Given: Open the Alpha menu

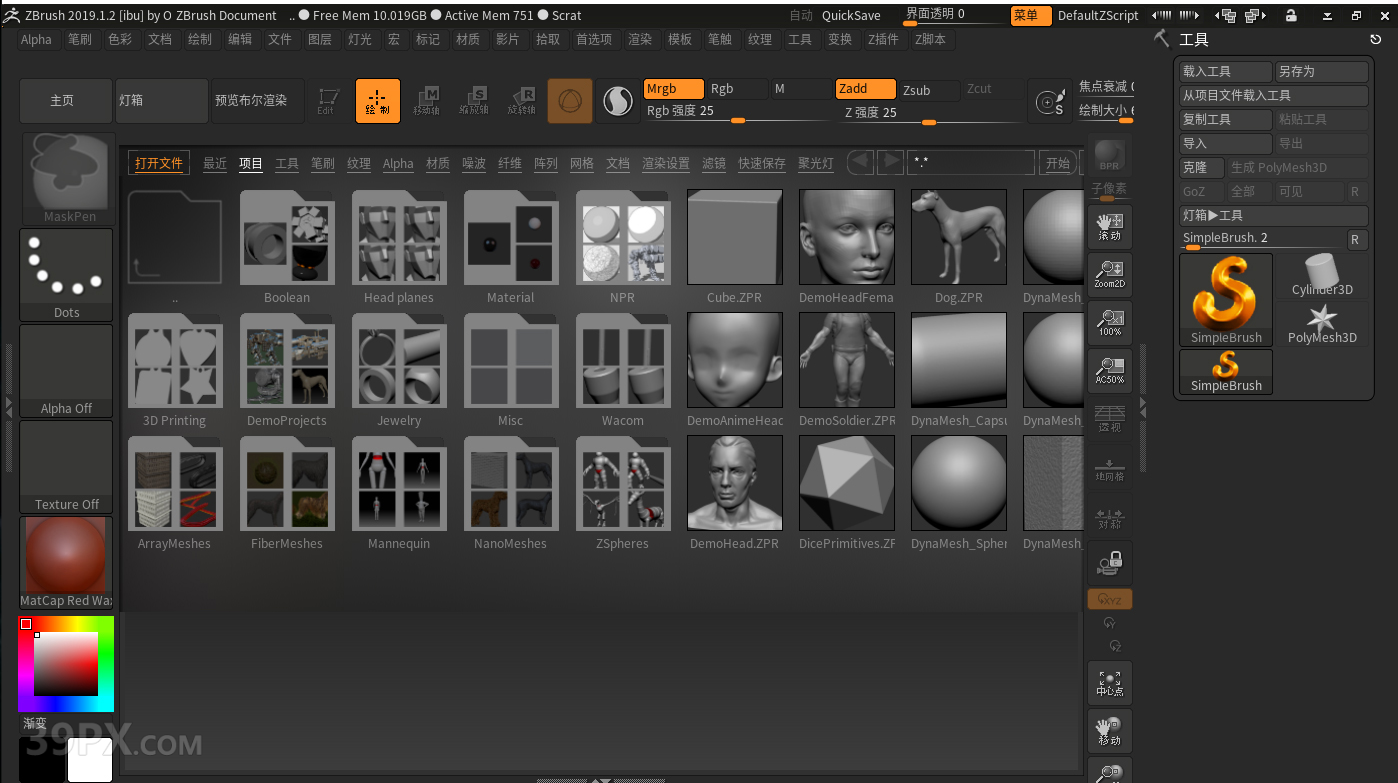Looking at the screenshot, I should click(36, 40).
